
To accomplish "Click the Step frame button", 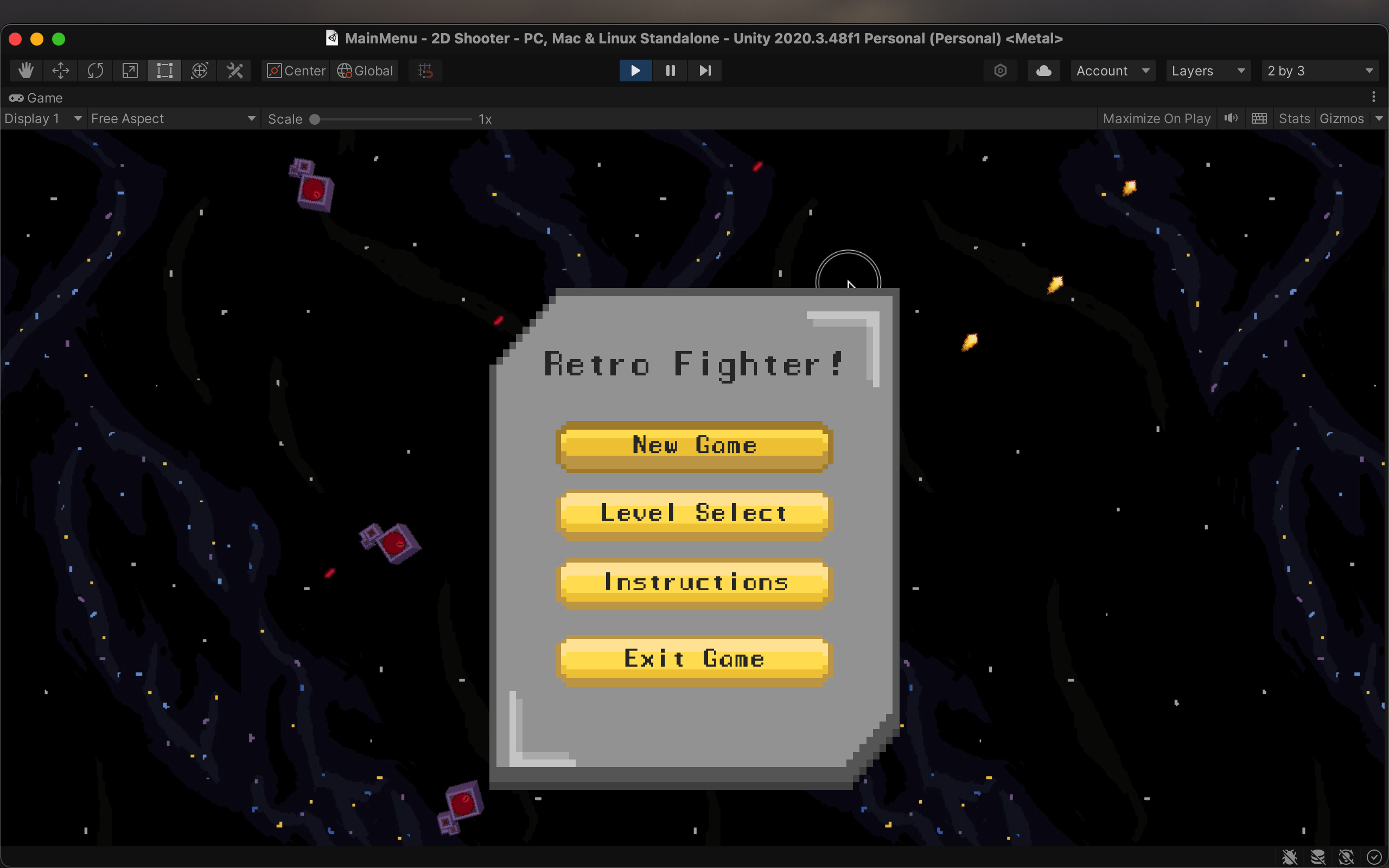I will [x=705, y=71].
